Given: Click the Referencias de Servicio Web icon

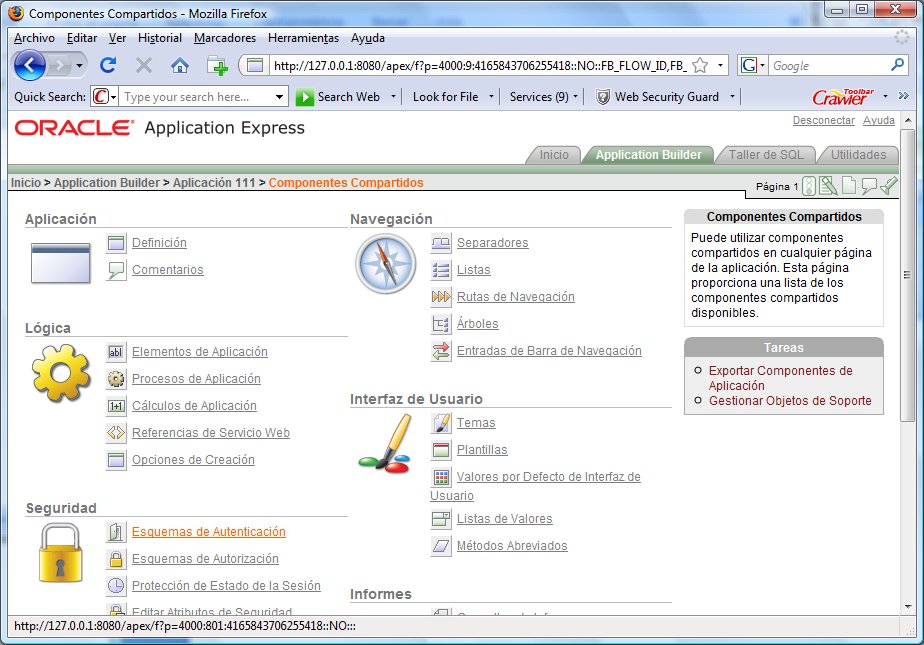Looking at the screenshot, I should tap(116, 433).
